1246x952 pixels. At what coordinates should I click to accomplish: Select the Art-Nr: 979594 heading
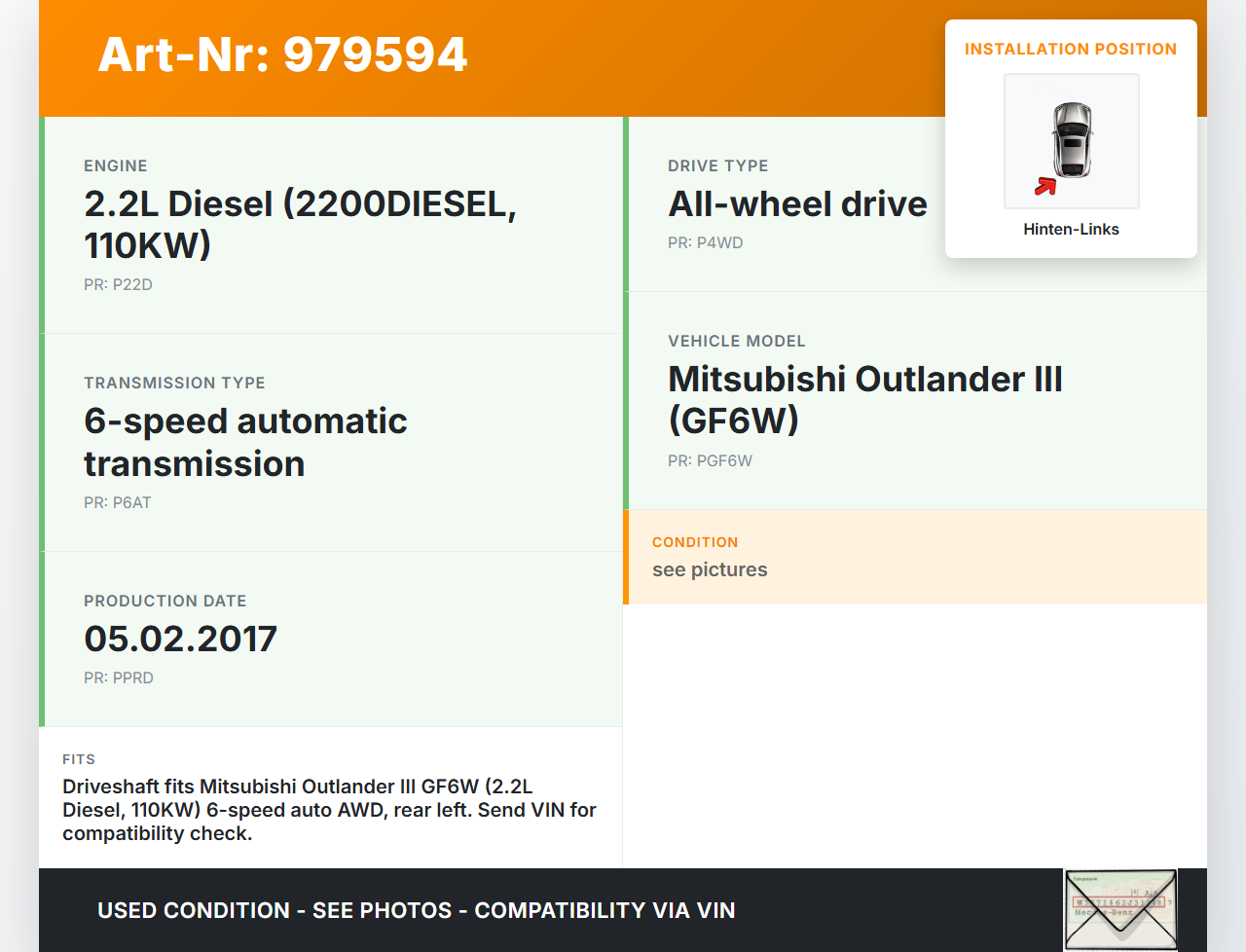282,55
